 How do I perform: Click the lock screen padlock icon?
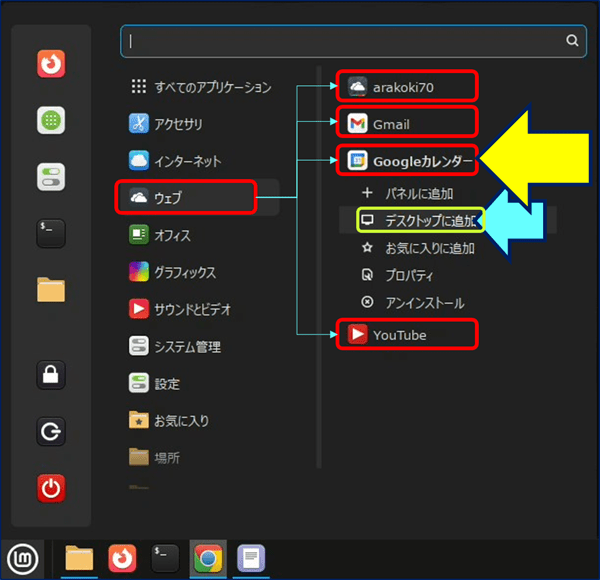pos(51,375)
